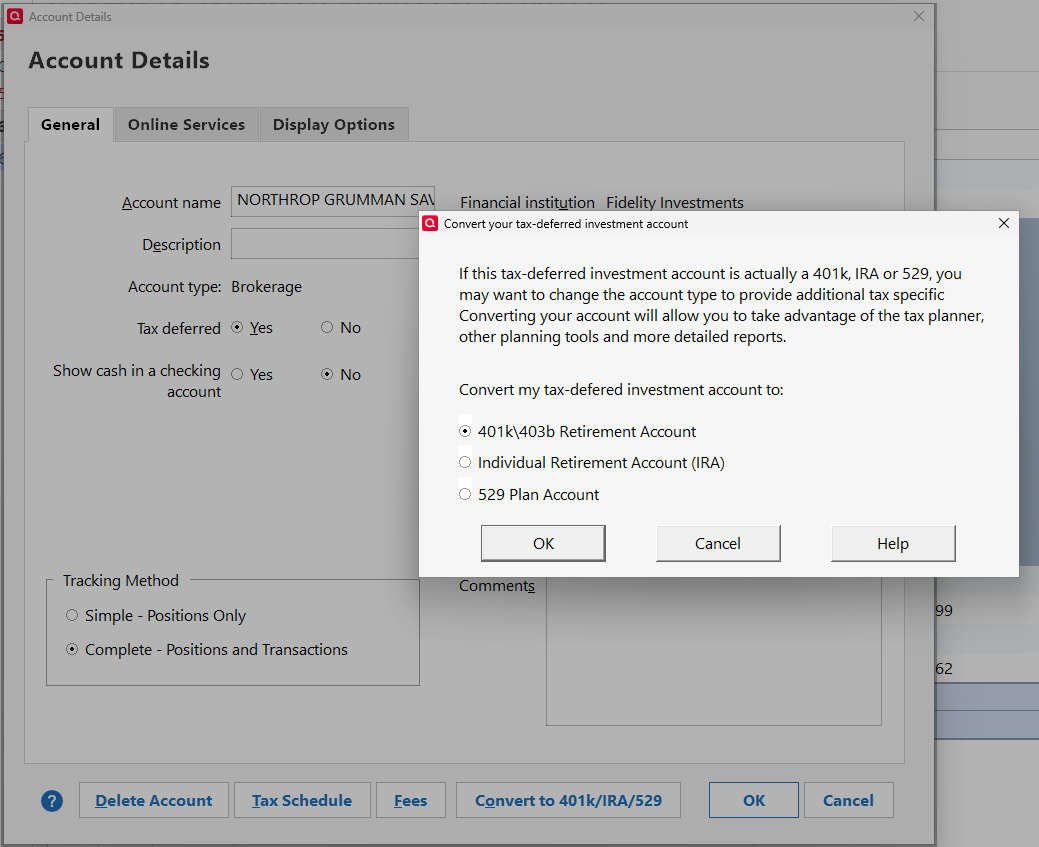
Task: Open the Online Services tab
Action: point(186,125)
